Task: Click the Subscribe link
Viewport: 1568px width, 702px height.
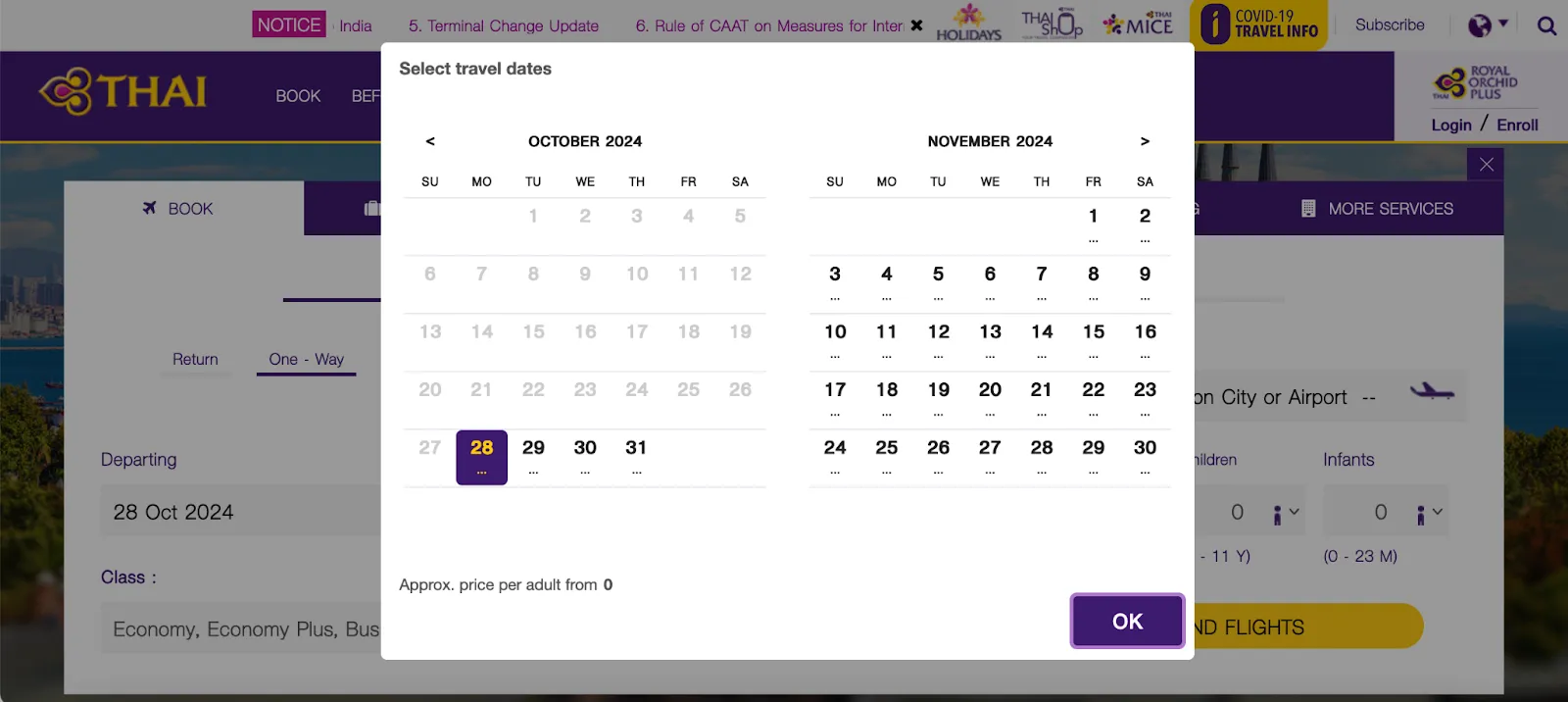Action: coord(1390,25)
